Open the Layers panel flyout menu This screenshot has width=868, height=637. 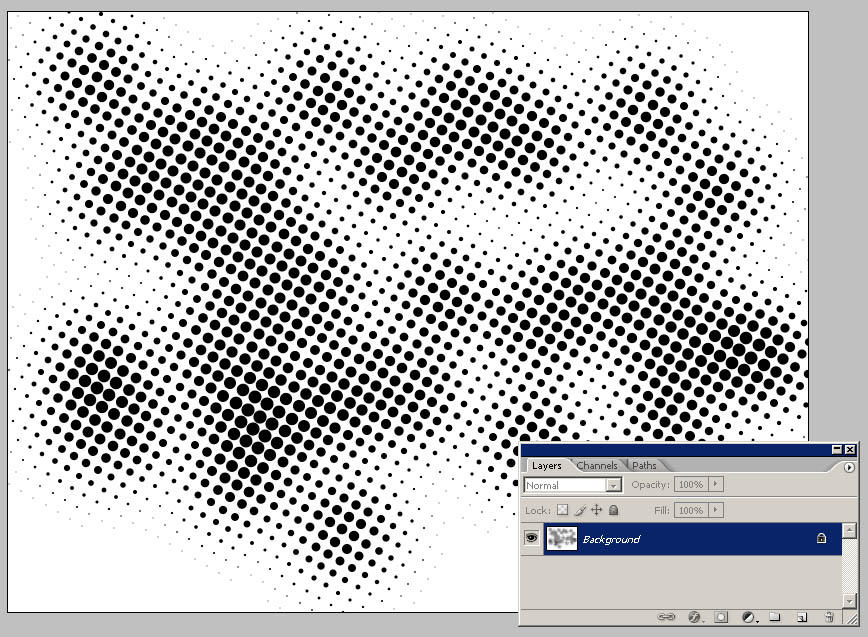849,468
